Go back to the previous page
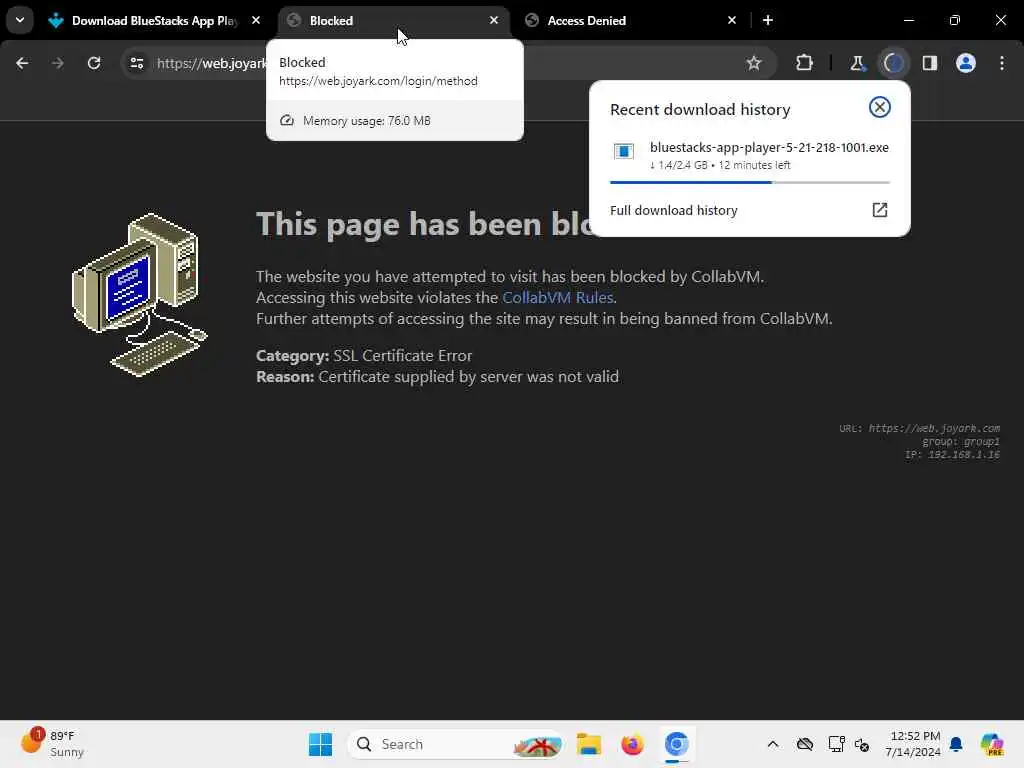The width and height of the screenshot is (1024, 768). [22, 63]
